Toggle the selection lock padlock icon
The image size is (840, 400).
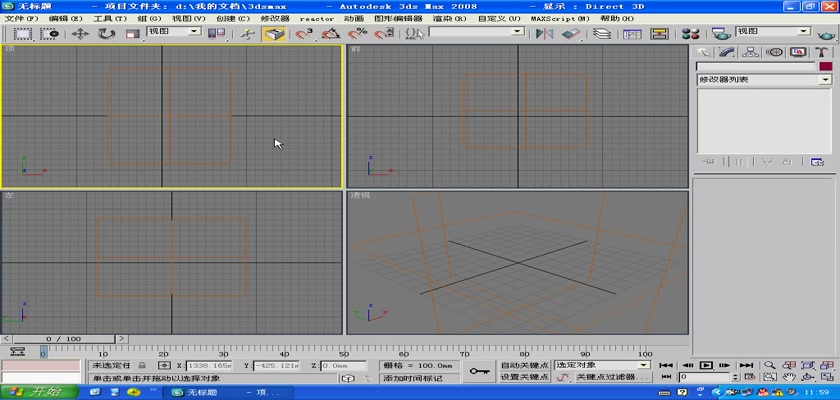(x=142, y=365)
